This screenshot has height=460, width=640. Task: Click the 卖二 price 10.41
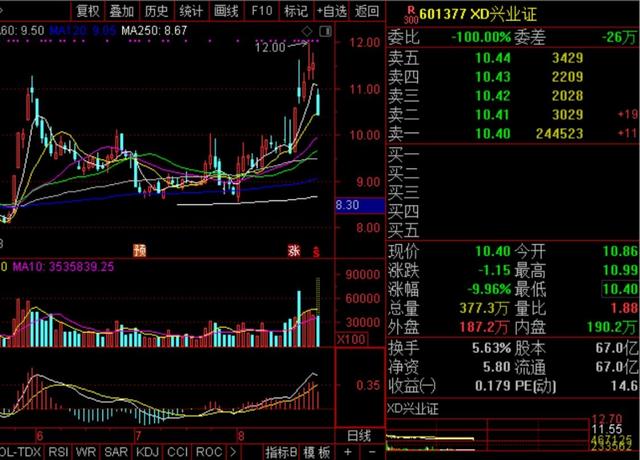coord(493,115)
